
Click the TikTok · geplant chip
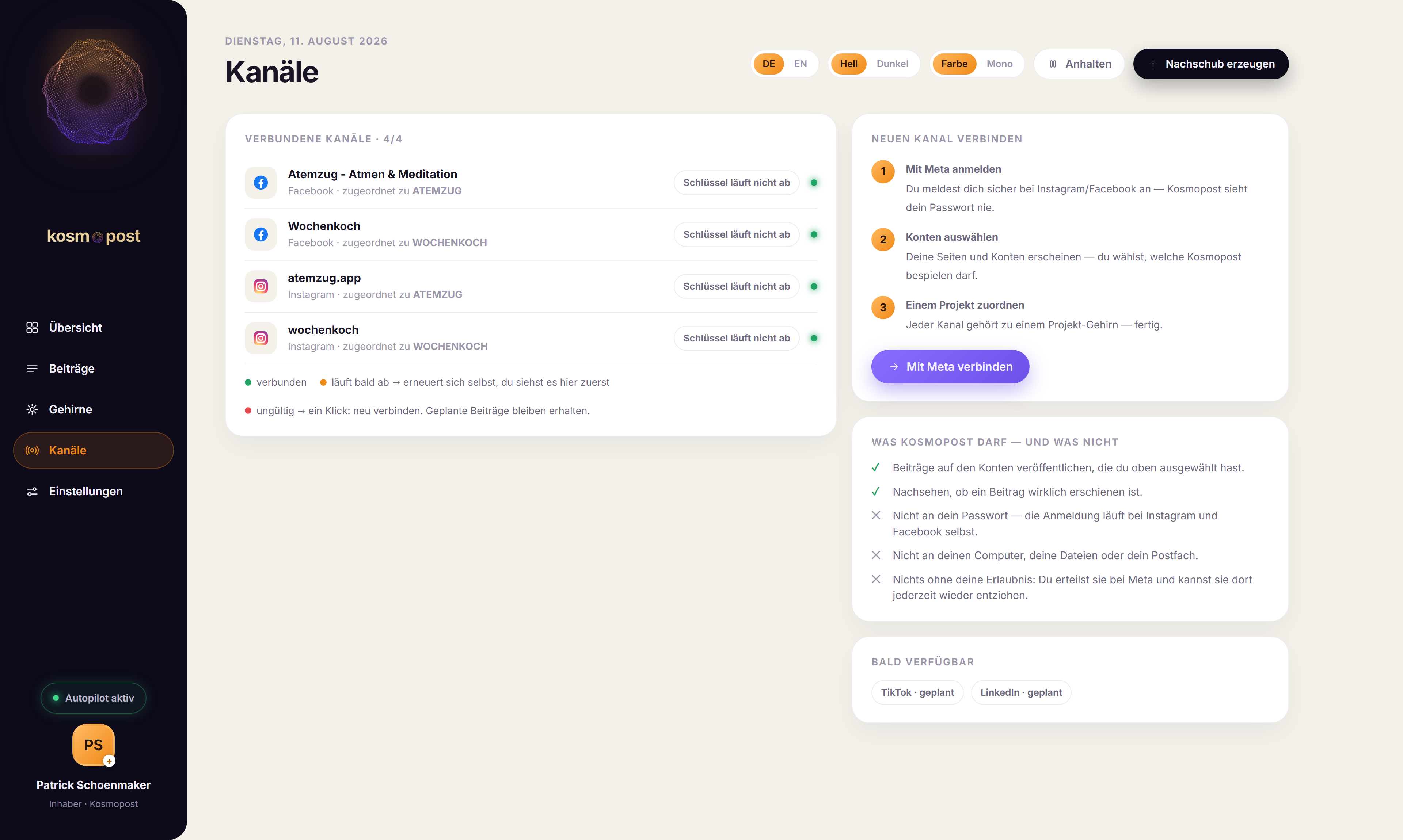pos(917,692)
